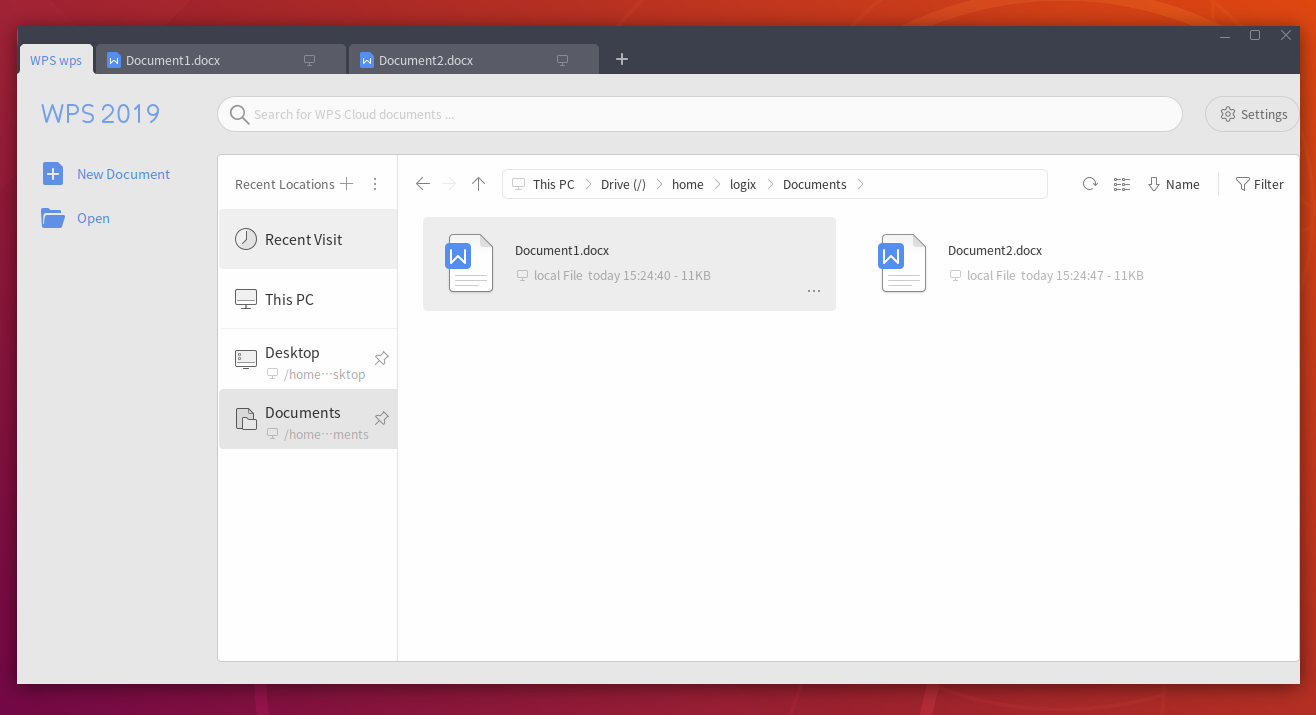The image size is (1316, 715).
Task: Switch to the Document2.docx tab
Action: (450, 60)
